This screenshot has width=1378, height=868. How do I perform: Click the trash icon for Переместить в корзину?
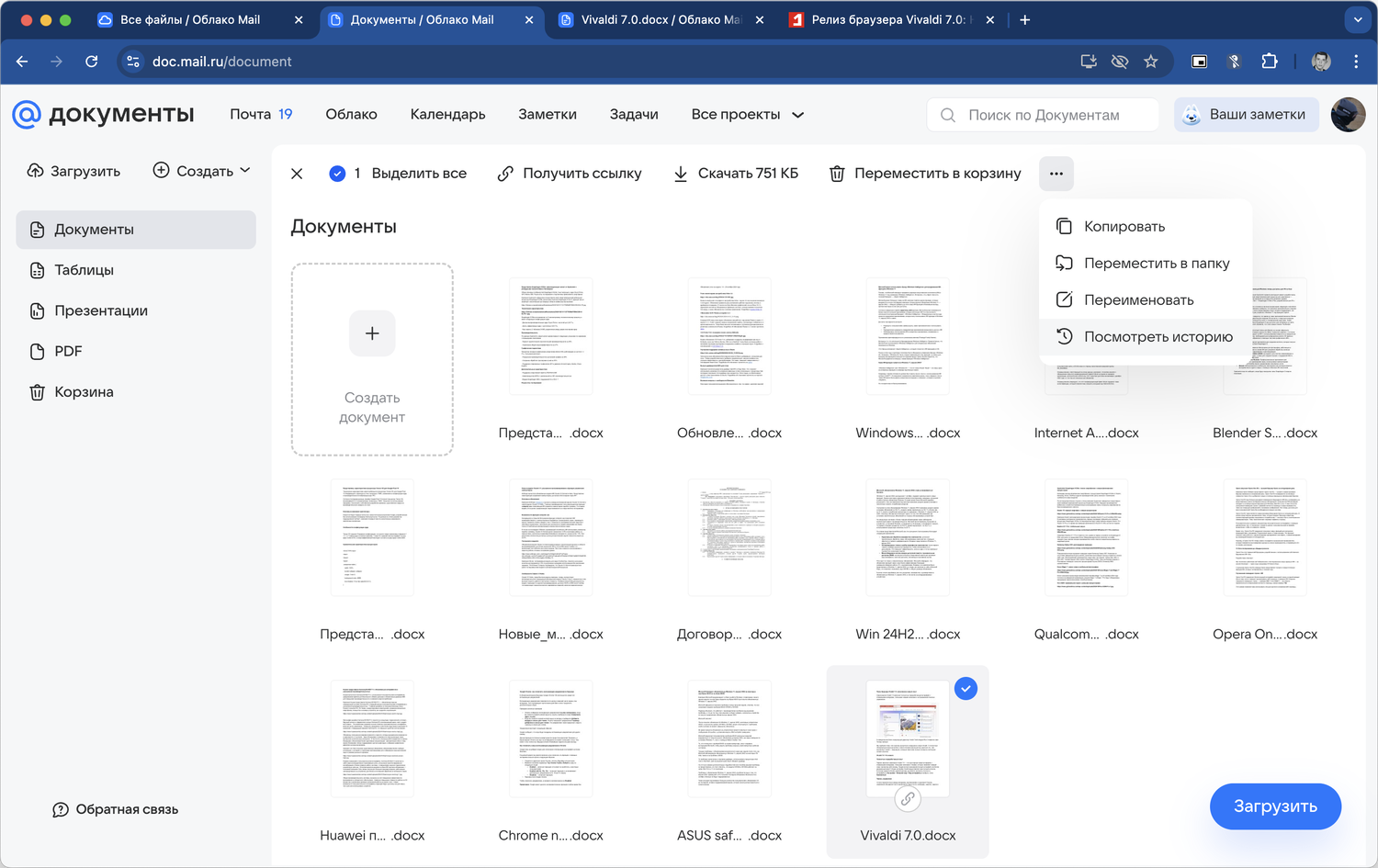837,174
